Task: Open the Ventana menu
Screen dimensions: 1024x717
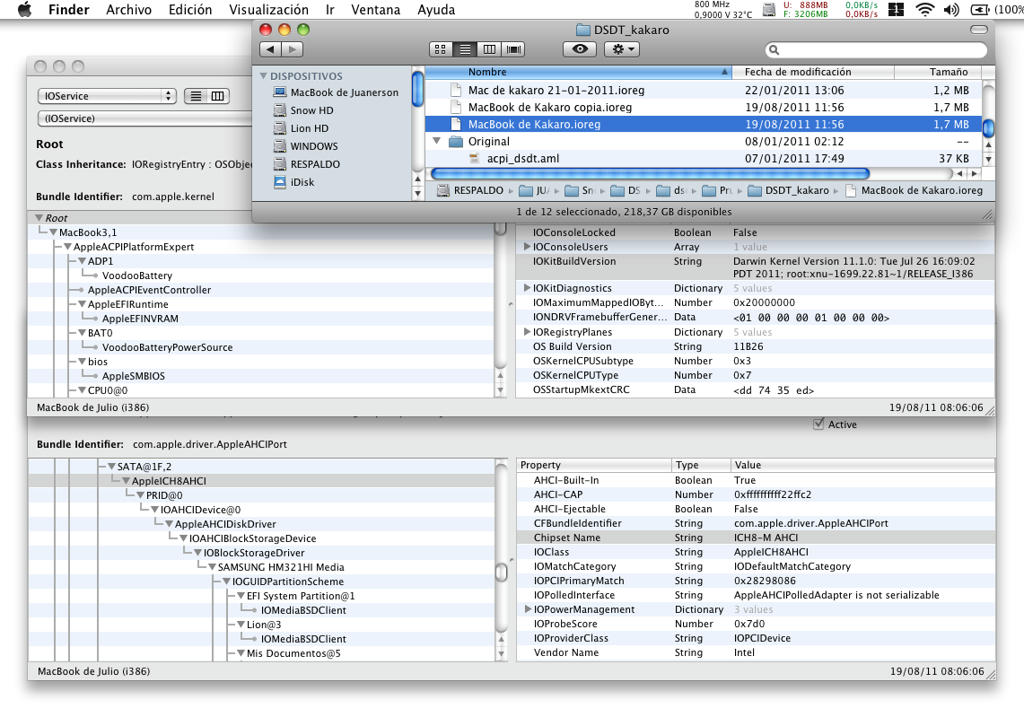Action: [x=376, y=10]
